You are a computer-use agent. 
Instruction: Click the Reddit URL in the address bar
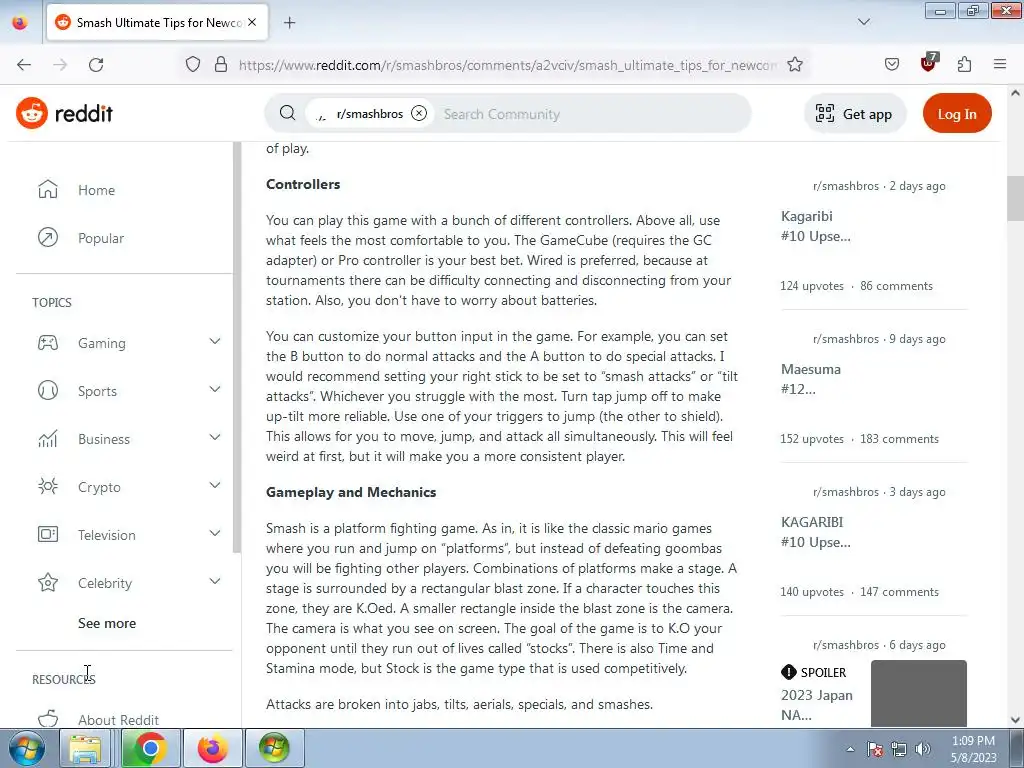coord(507,65)
